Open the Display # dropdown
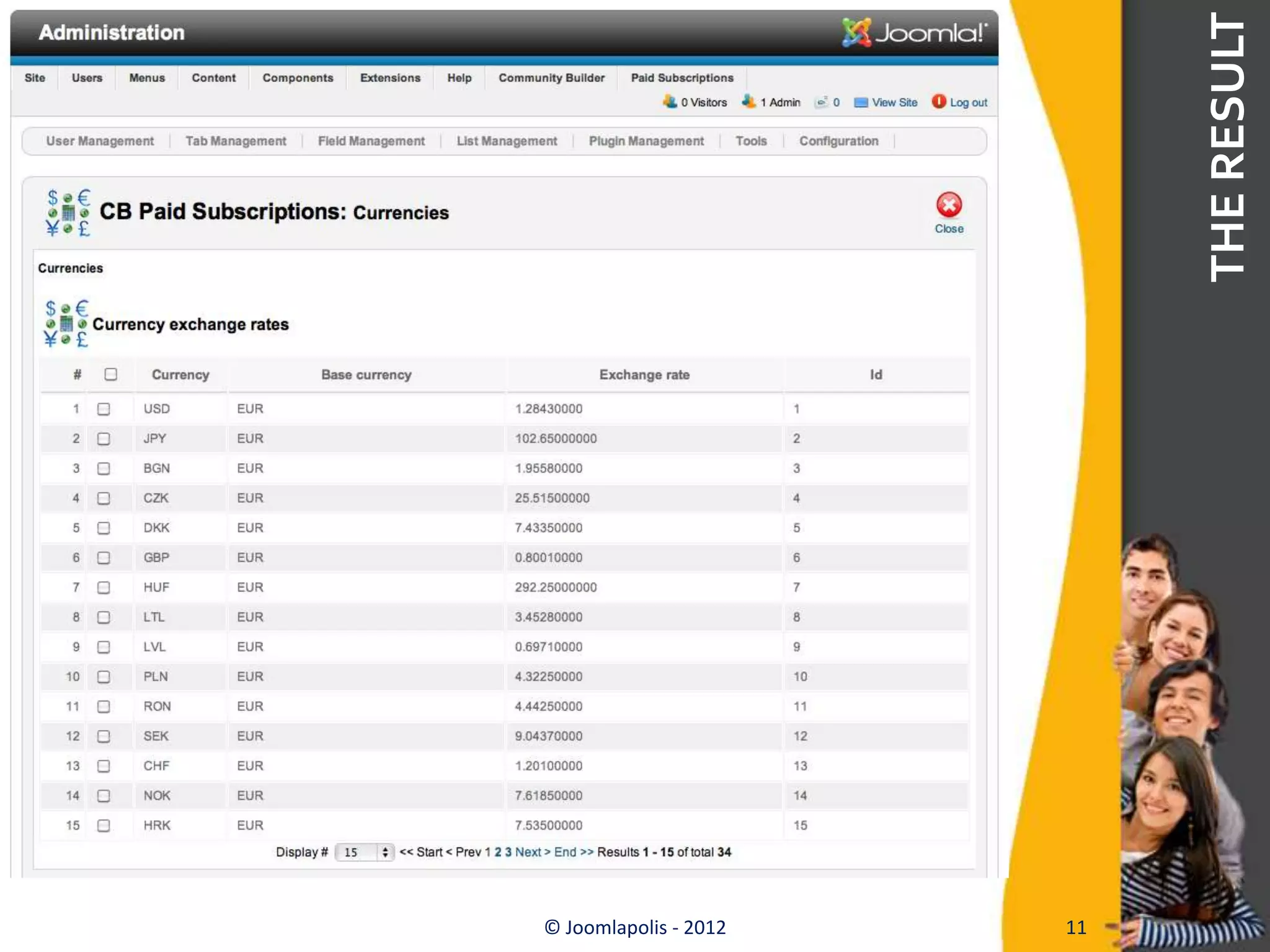Image resolution: width=1270 pixels, height=952 pixels. pyautogui.click(x=365, y=852)
